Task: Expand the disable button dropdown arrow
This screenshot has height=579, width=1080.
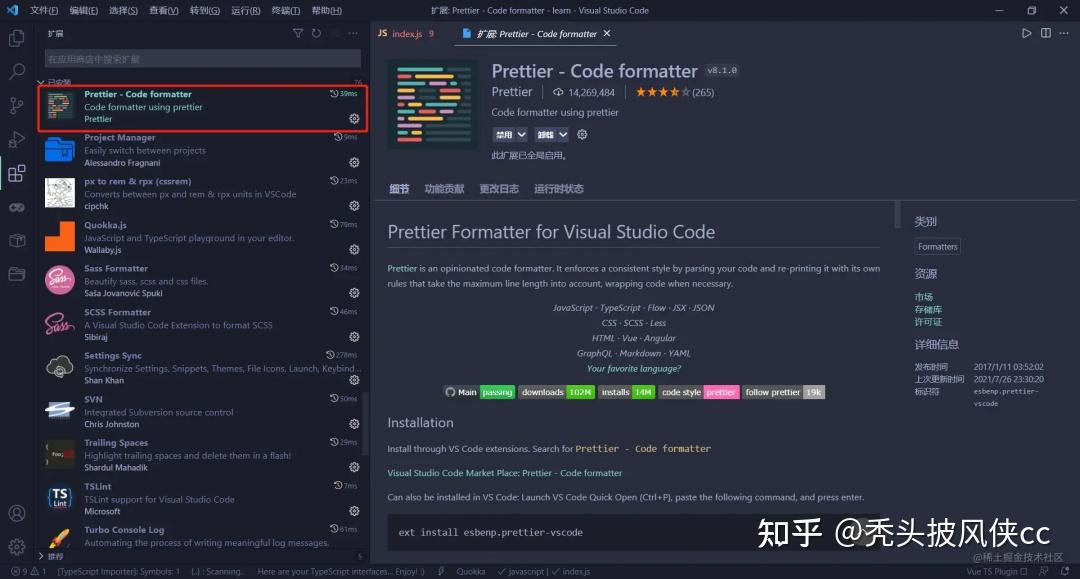Action: pyautogui.click(x=522, y=134)
